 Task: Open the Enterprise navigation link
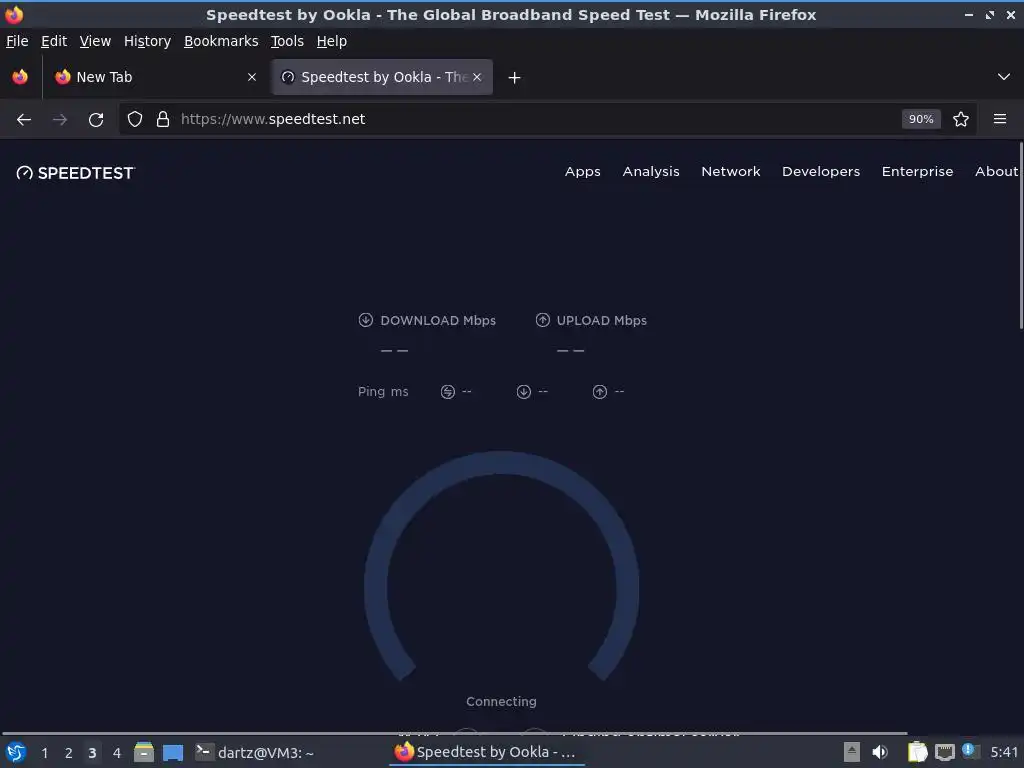click(918, 172)
